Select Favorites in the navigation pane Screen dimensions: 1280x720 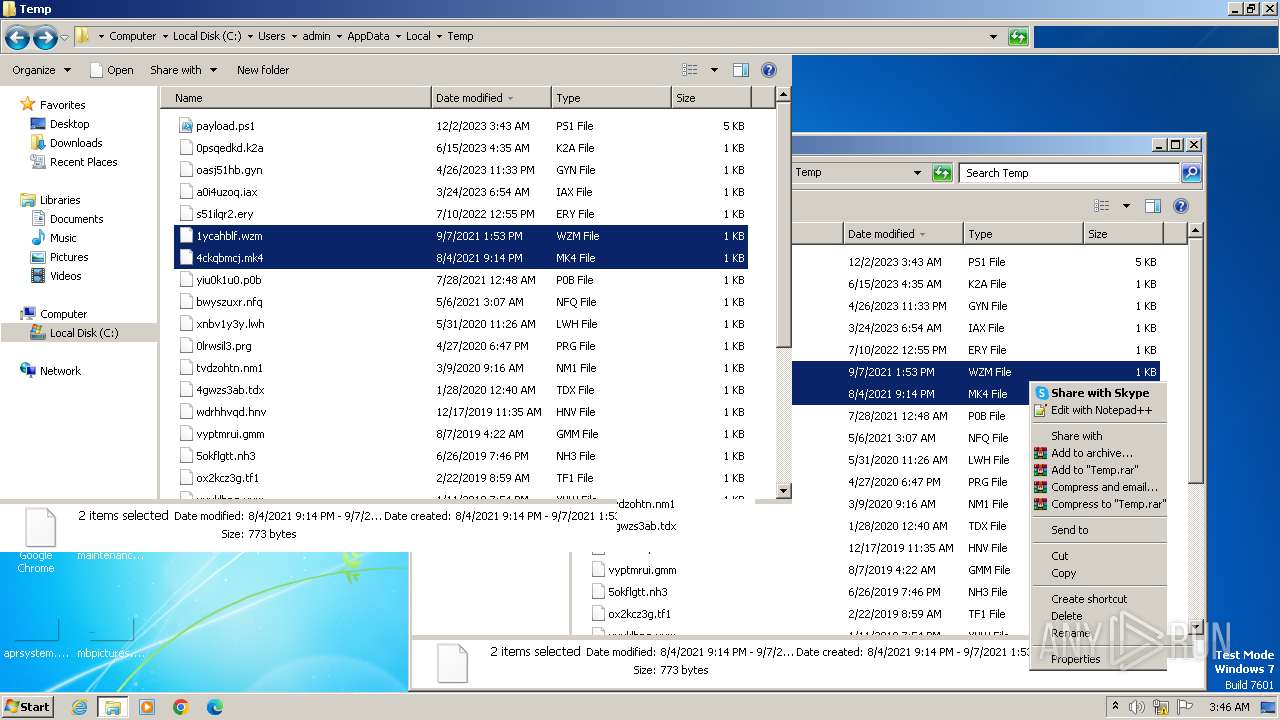pos(62,105)
